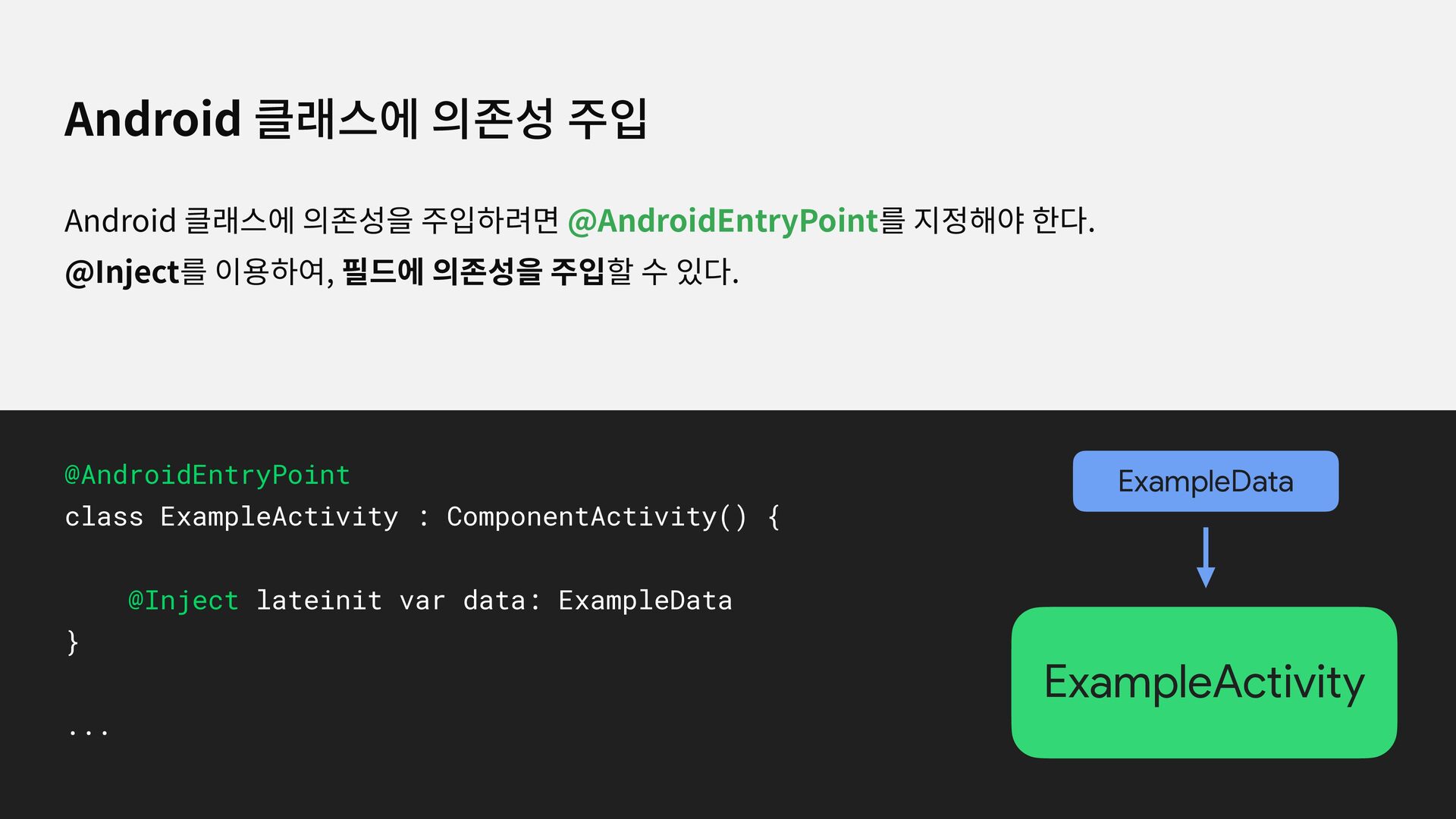1456x819 pixels.
Task: Click the green @AndroidEntryPoint annotation in the code
Action: 207,475
